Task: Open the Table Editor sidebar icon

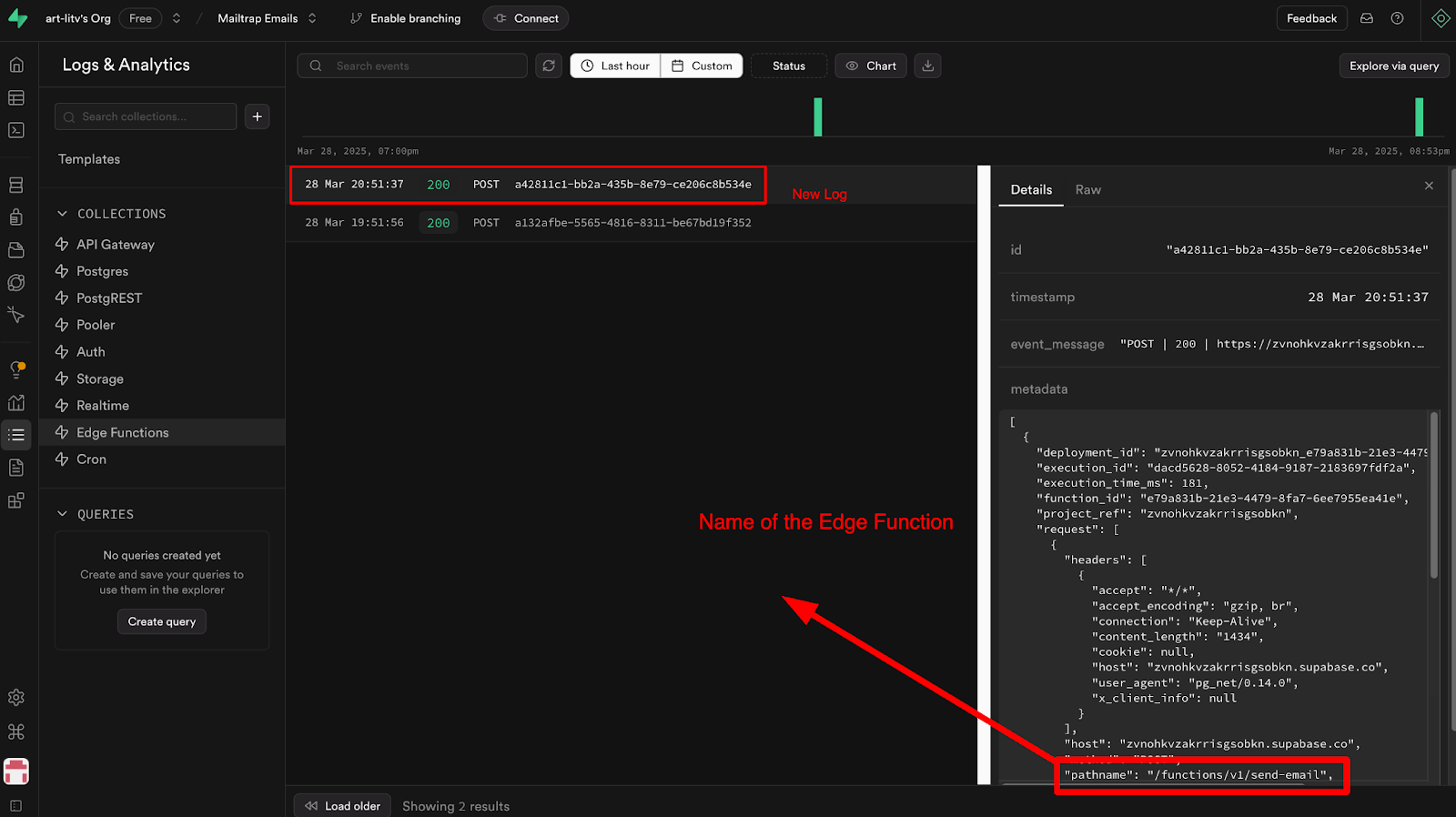Action: point(16,97)
